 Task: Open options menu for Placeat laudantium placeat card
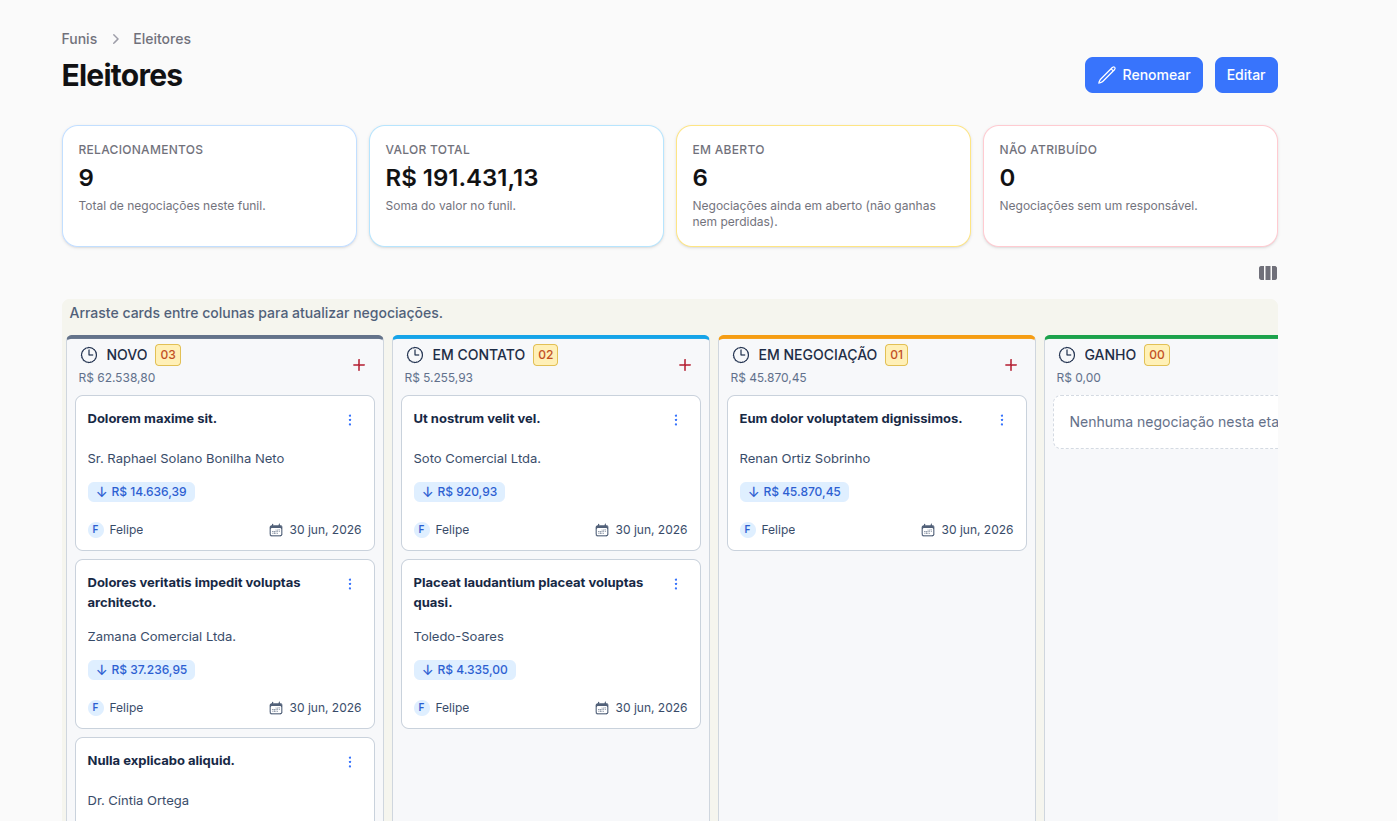676,584
